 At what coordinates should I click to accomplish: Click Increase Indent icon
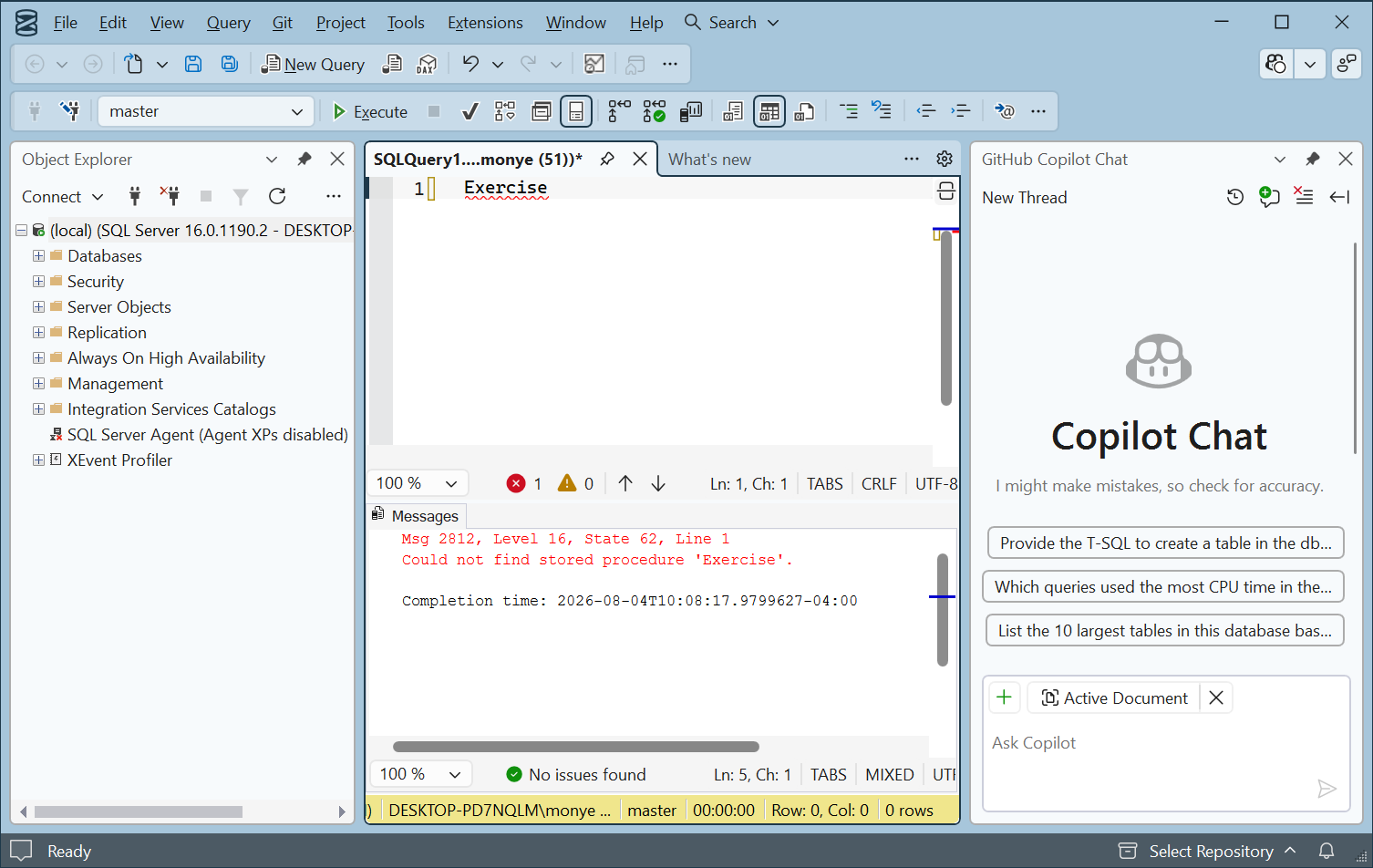961,111
